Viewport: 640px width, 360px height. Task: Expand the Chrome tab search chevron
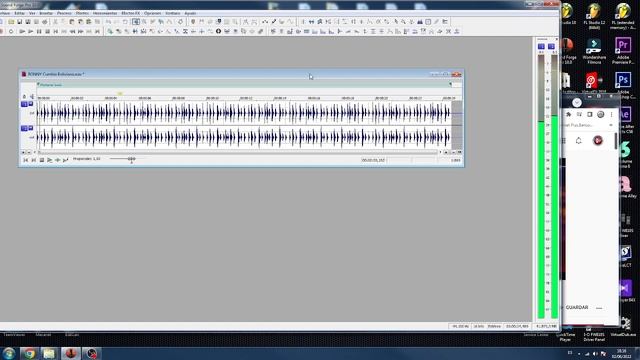577,102
